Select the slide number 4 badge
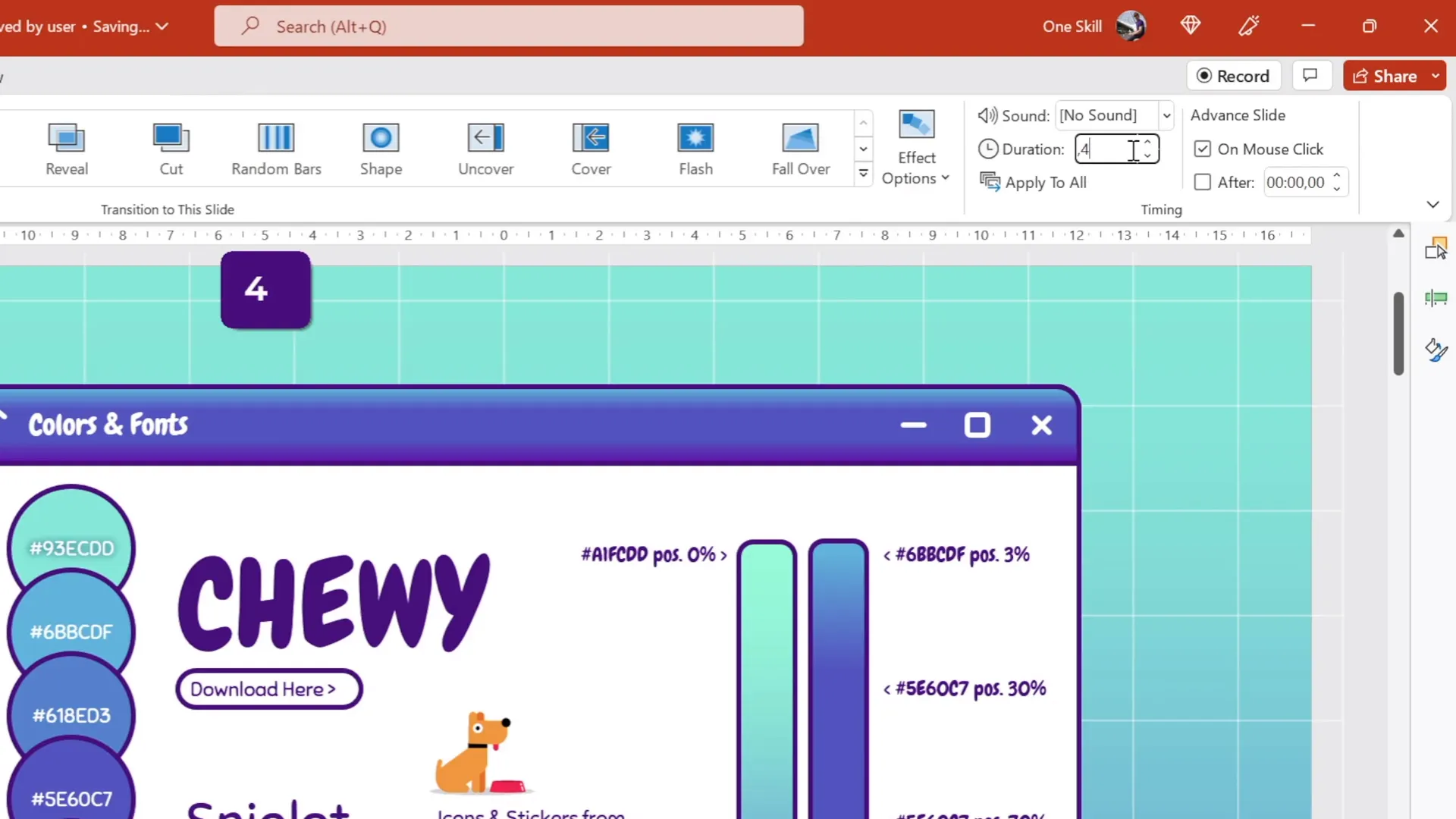Viewport: 1456px width, 819px height. [265, 290]
